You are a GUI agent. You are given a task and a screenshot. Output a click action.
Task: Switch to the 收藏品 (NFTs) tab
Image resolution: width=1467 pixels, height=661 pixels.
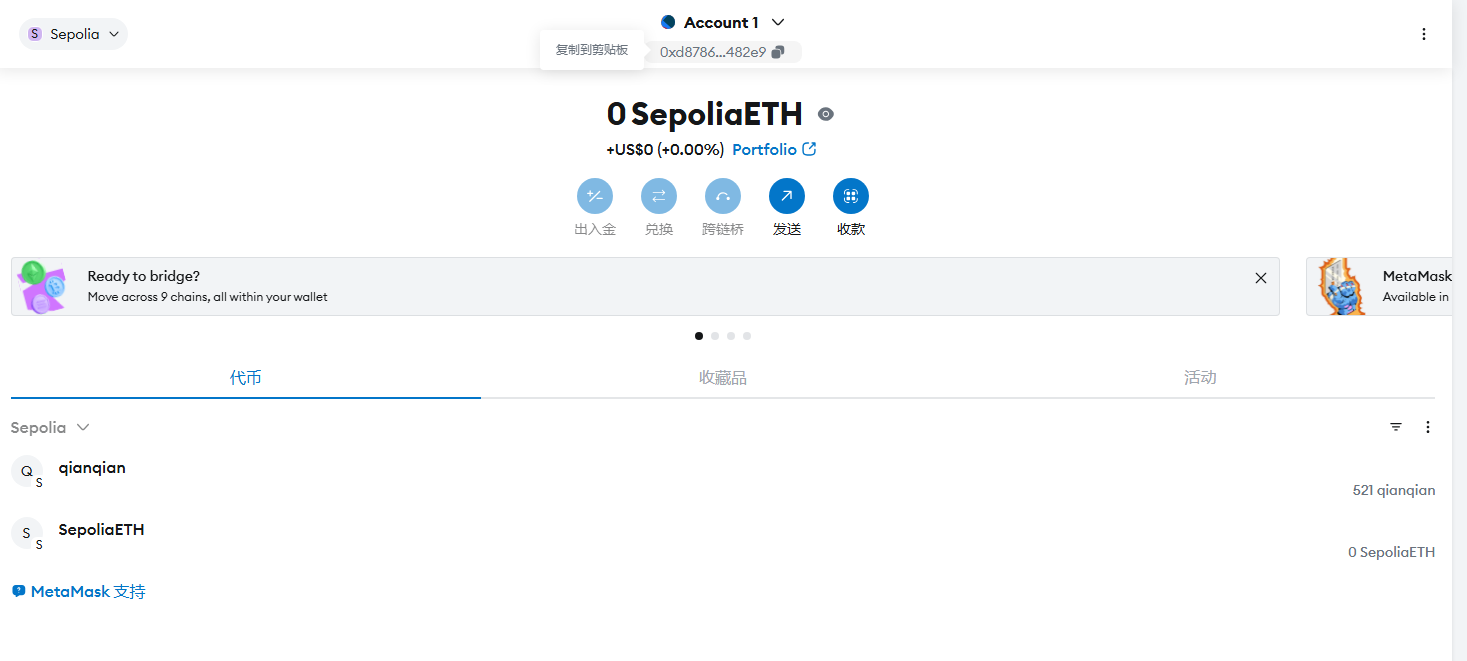[x=722, y=378]
